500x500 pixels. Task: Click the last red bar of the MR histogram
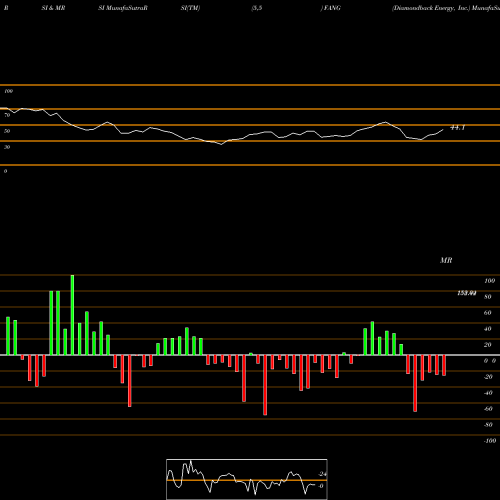click(x=444, y=365)
